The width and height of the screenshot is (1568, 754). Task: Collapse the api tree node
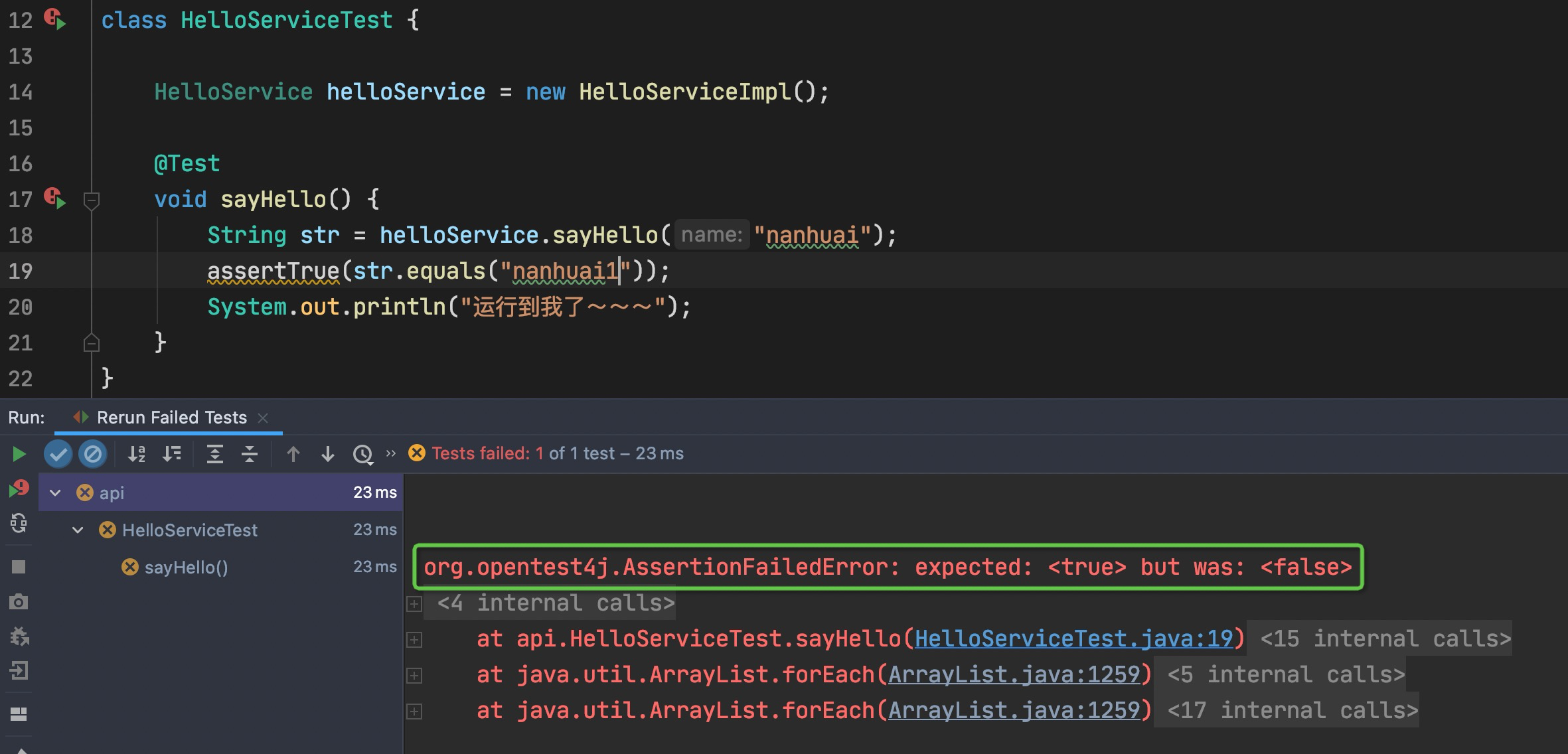pyautogui.click(x=56, y=492)
